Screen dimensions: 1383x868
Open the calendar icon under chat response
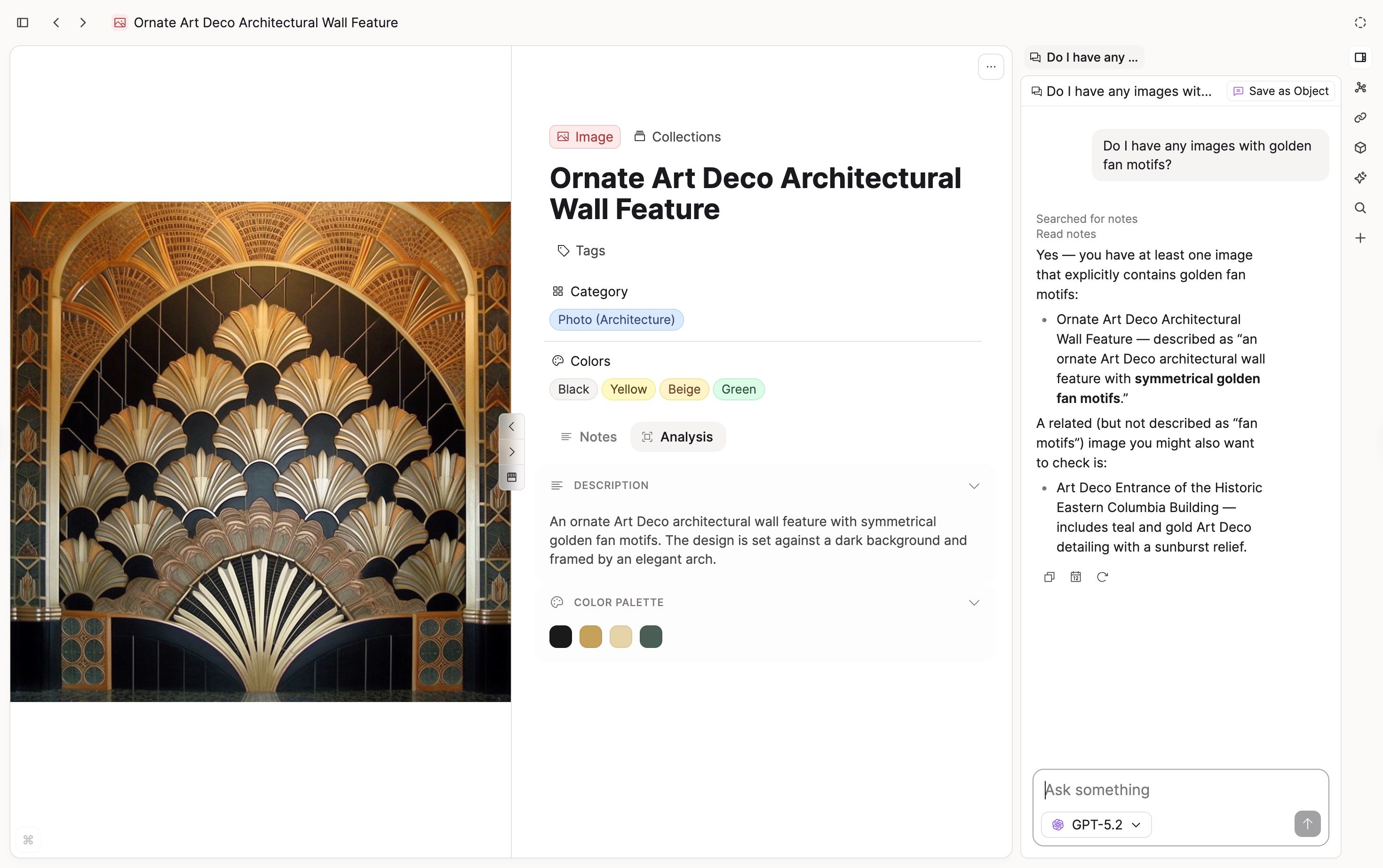pyautogui.click(x=1076, y=577)
